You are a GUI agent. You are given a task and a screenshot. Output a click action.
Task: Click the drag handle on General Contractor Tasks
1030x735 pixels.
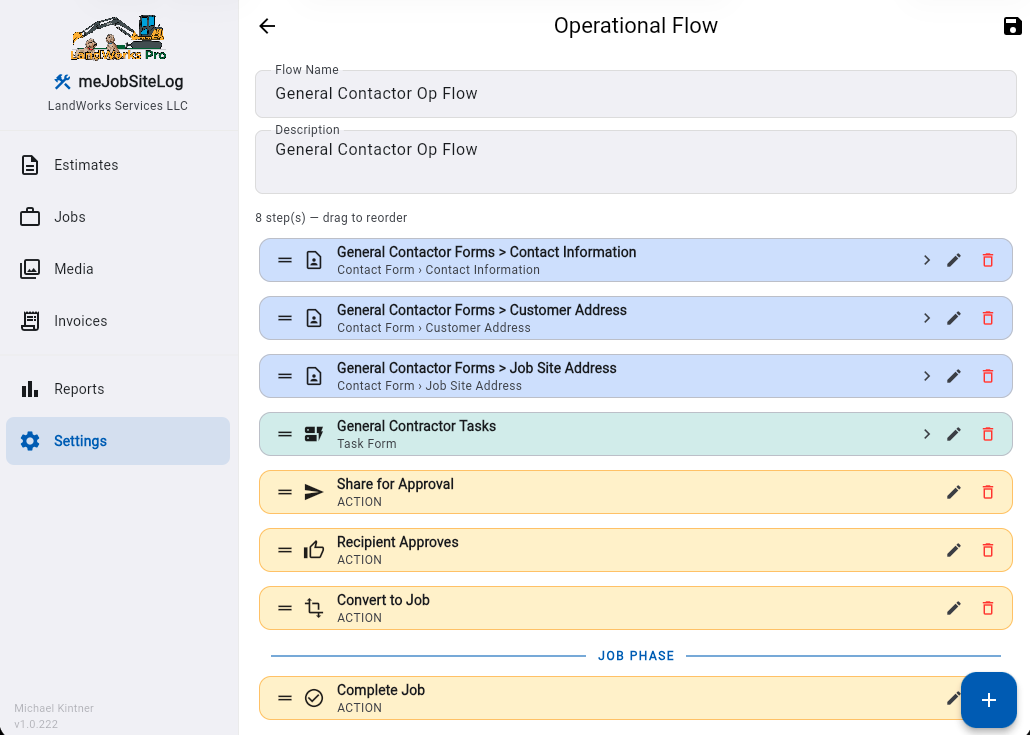click(x=284, y=434)
